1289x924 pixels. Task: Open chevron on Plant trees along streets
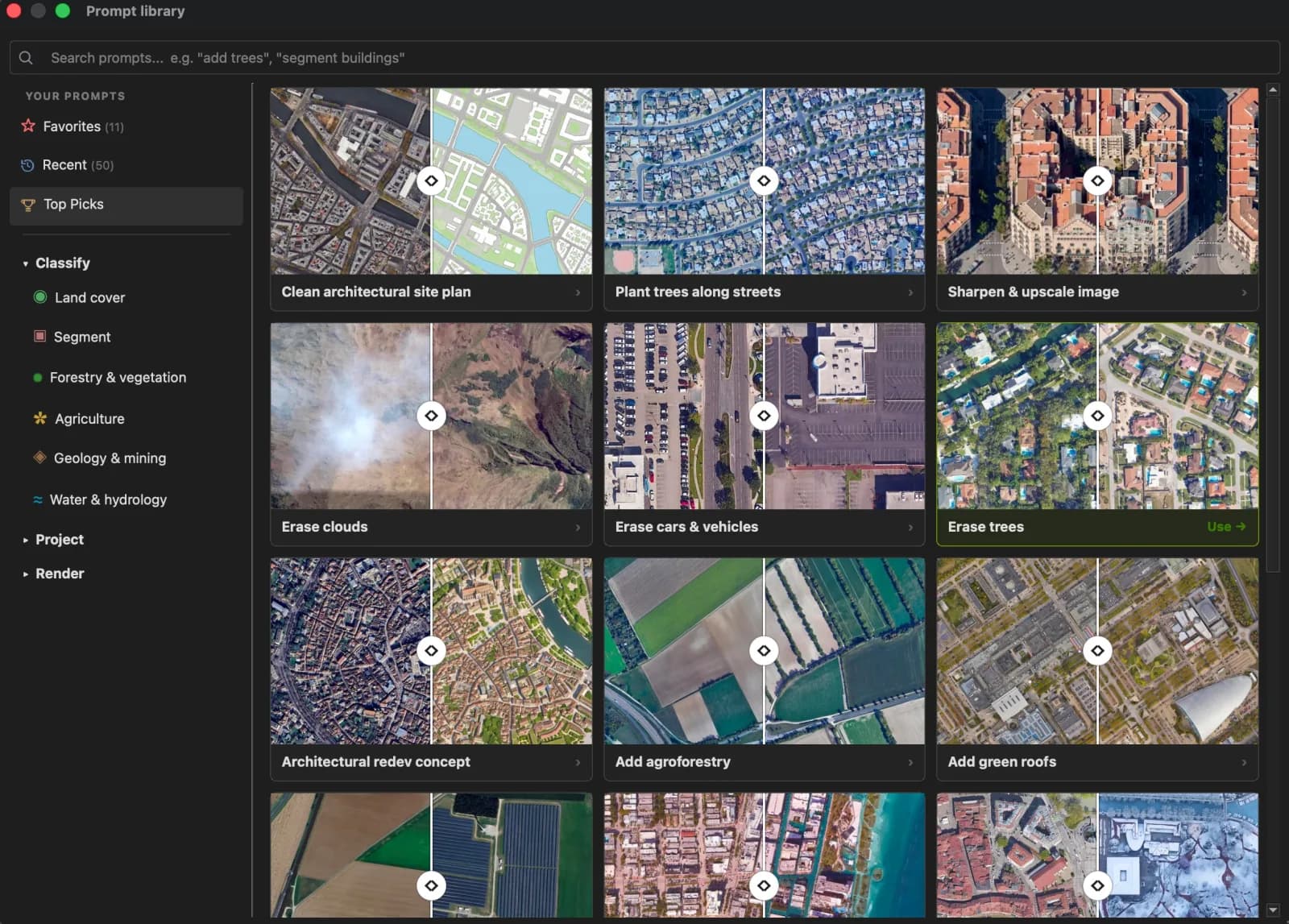910,292
